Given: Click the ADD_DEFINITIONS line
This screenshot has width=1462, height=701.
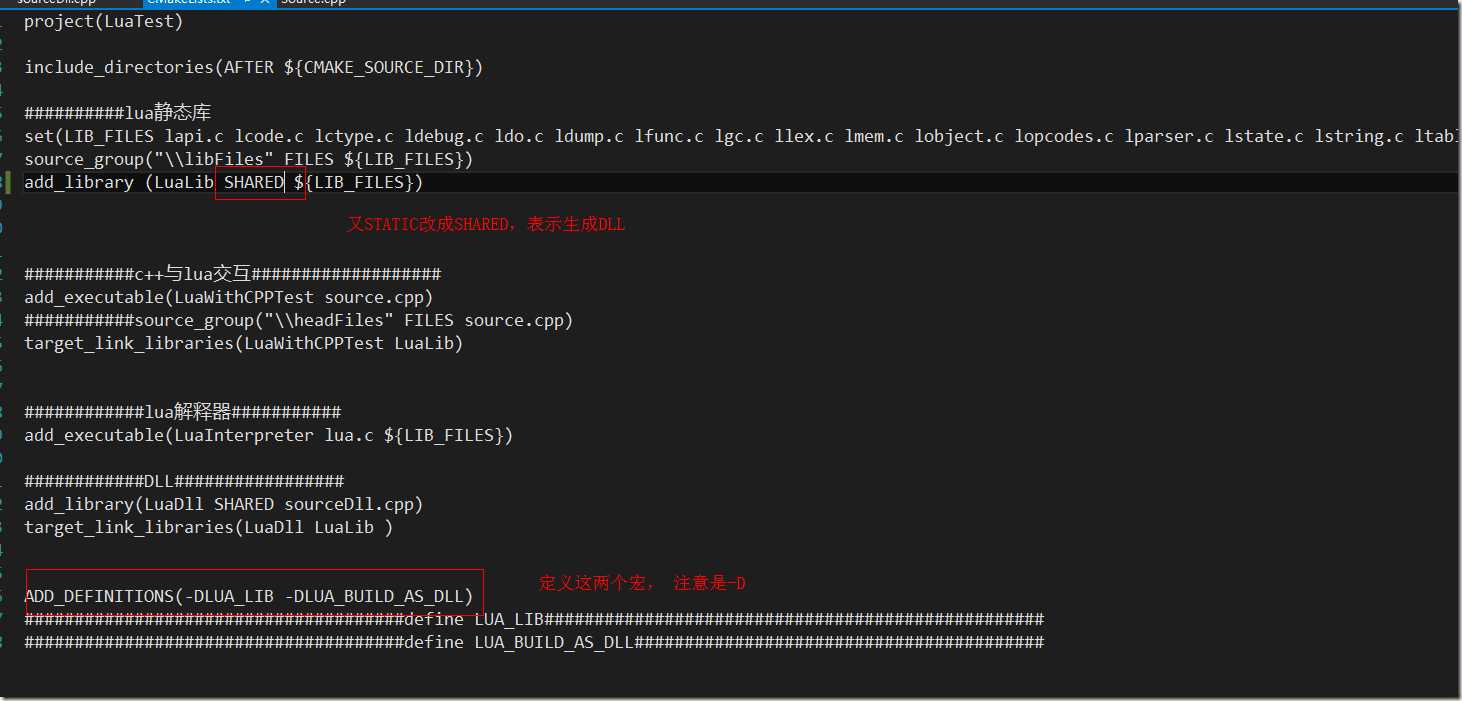Looking at the screenshot, I should point(249,596).
